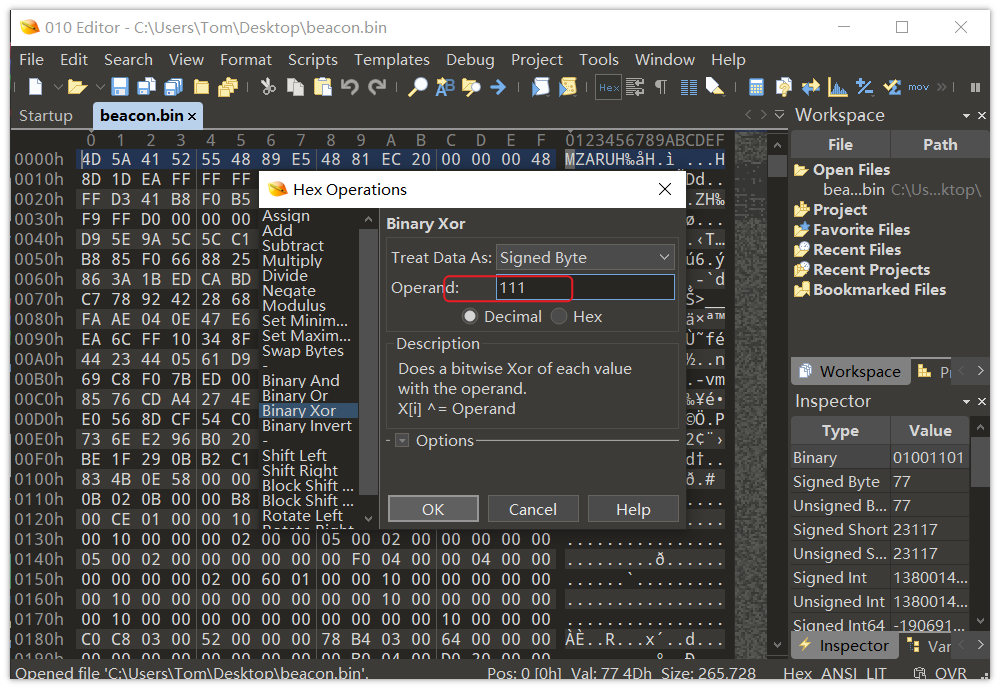Click the Histogram chart icon

coord(837,87)
